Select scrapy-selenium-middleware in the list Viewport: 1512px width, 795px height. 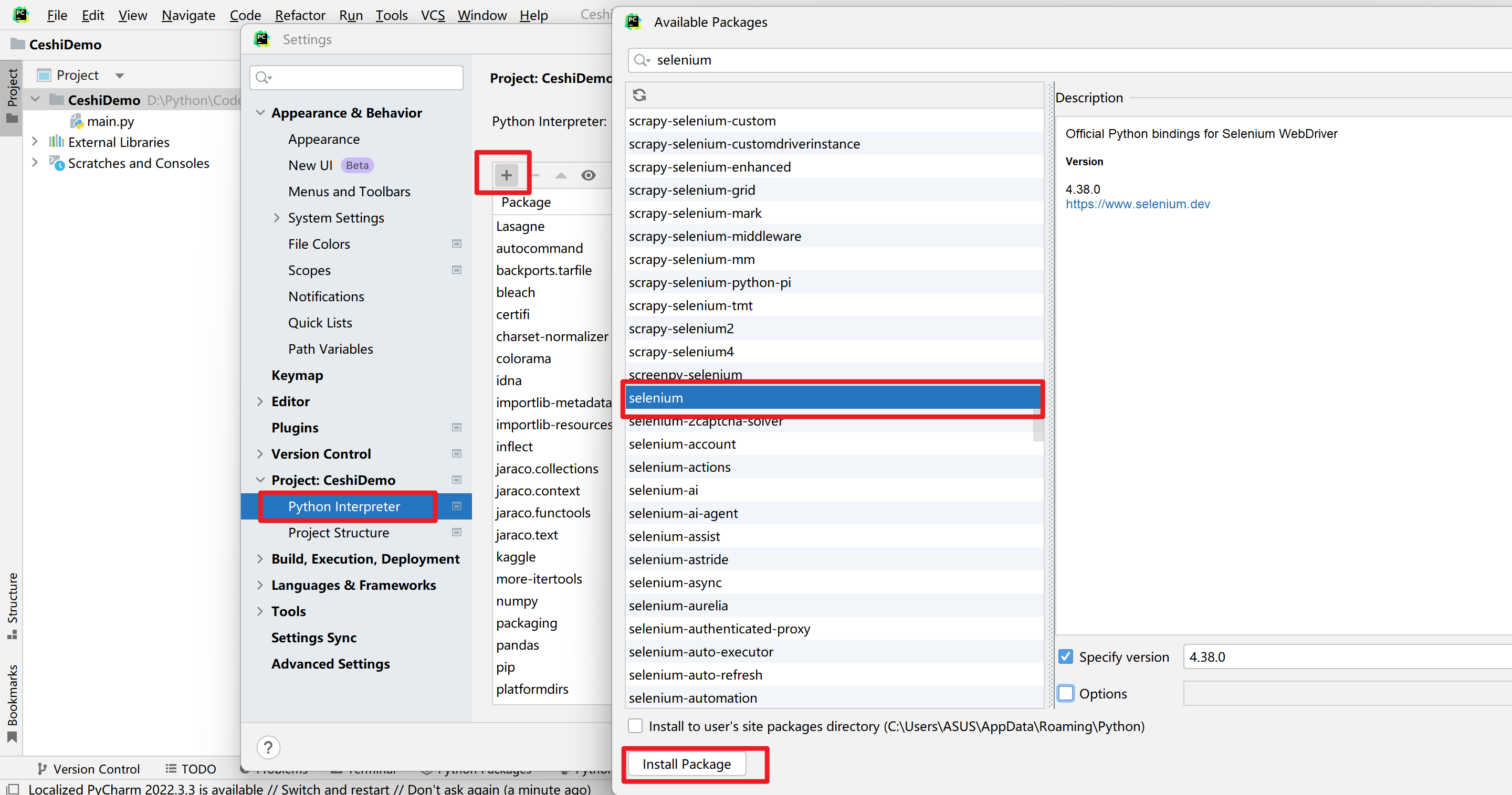(832, 236)
